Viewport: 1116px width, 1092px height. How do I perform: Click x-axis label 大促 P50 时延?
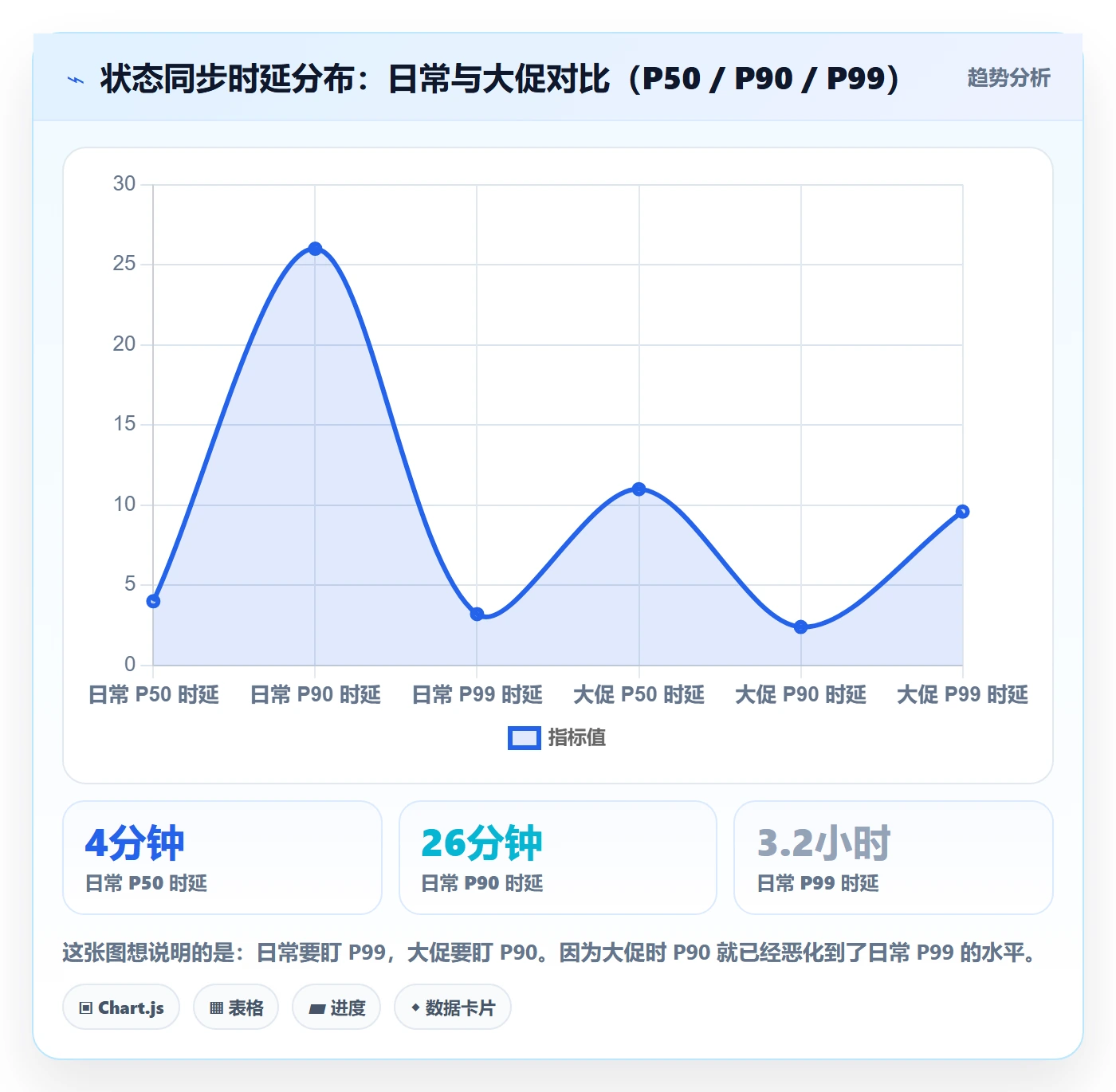pos(639,695)
